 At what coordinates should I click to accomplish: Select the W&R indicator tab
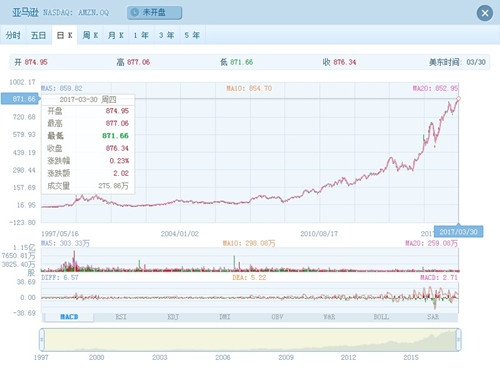pos(329,317)
